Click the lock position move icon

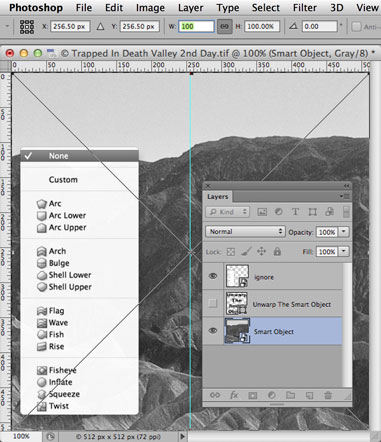(x=261, y=251)
